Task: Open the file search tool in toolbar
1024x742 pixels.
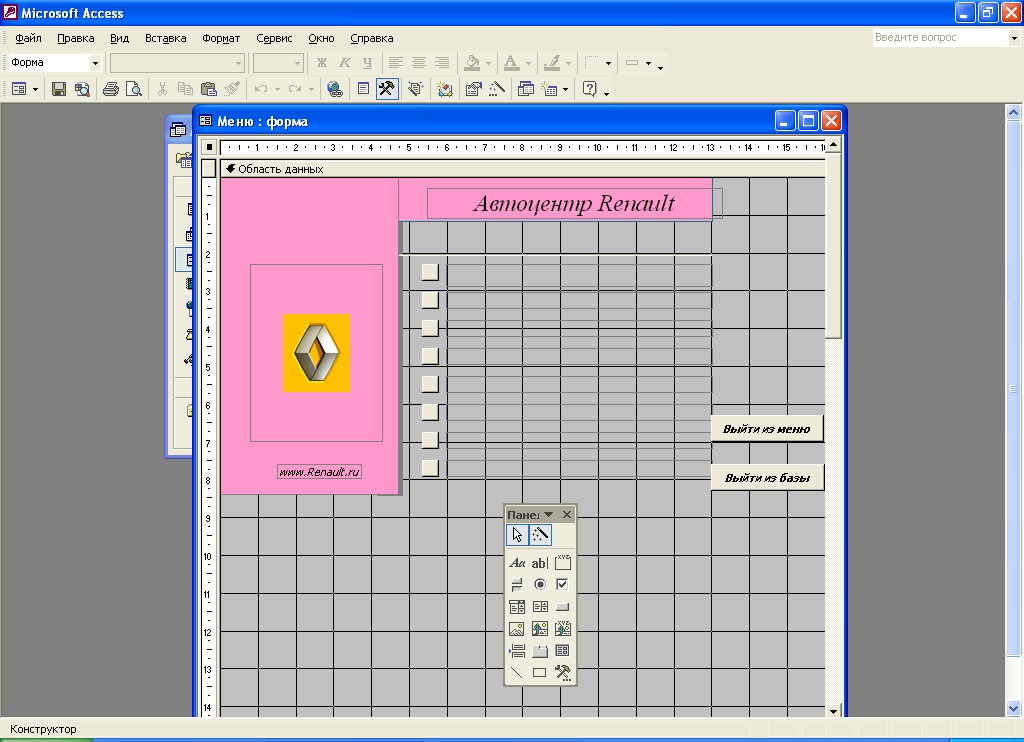Action: (82, 89)
